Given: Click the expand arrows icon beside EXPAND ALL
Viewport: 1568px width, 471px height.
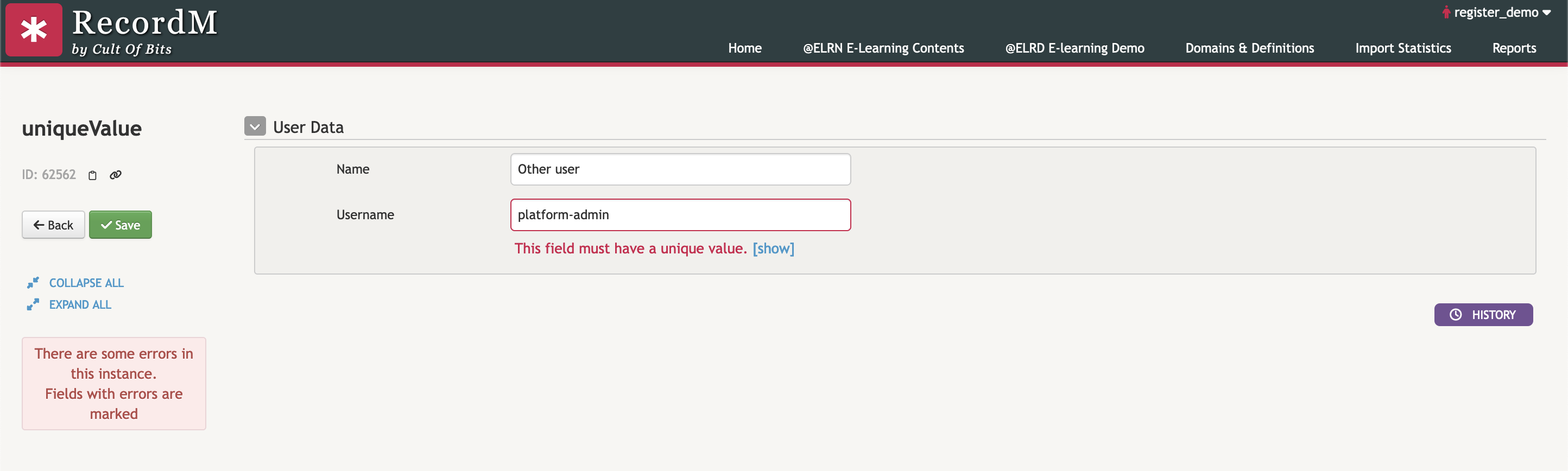Looking at the screenshot, I should pos(33,304).
